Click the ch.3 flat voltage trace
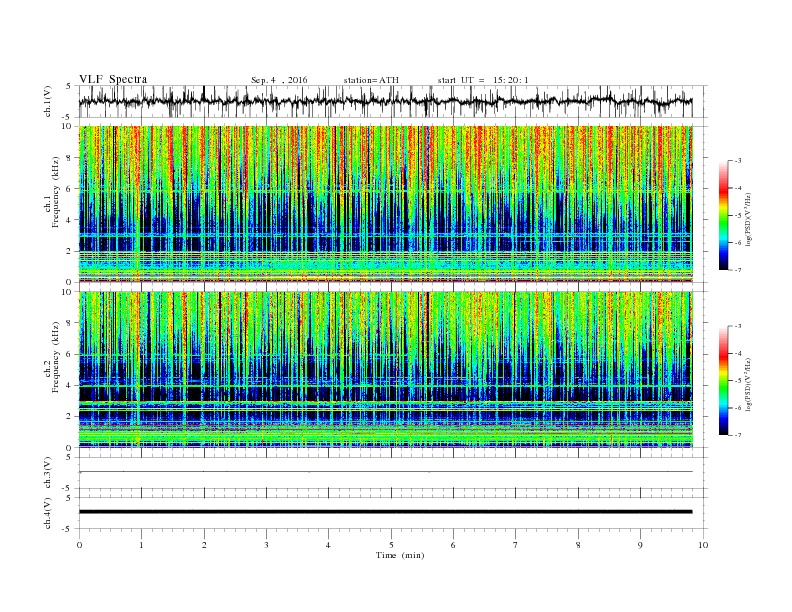Viewport: 792px width, 612px height. [385, 472]
